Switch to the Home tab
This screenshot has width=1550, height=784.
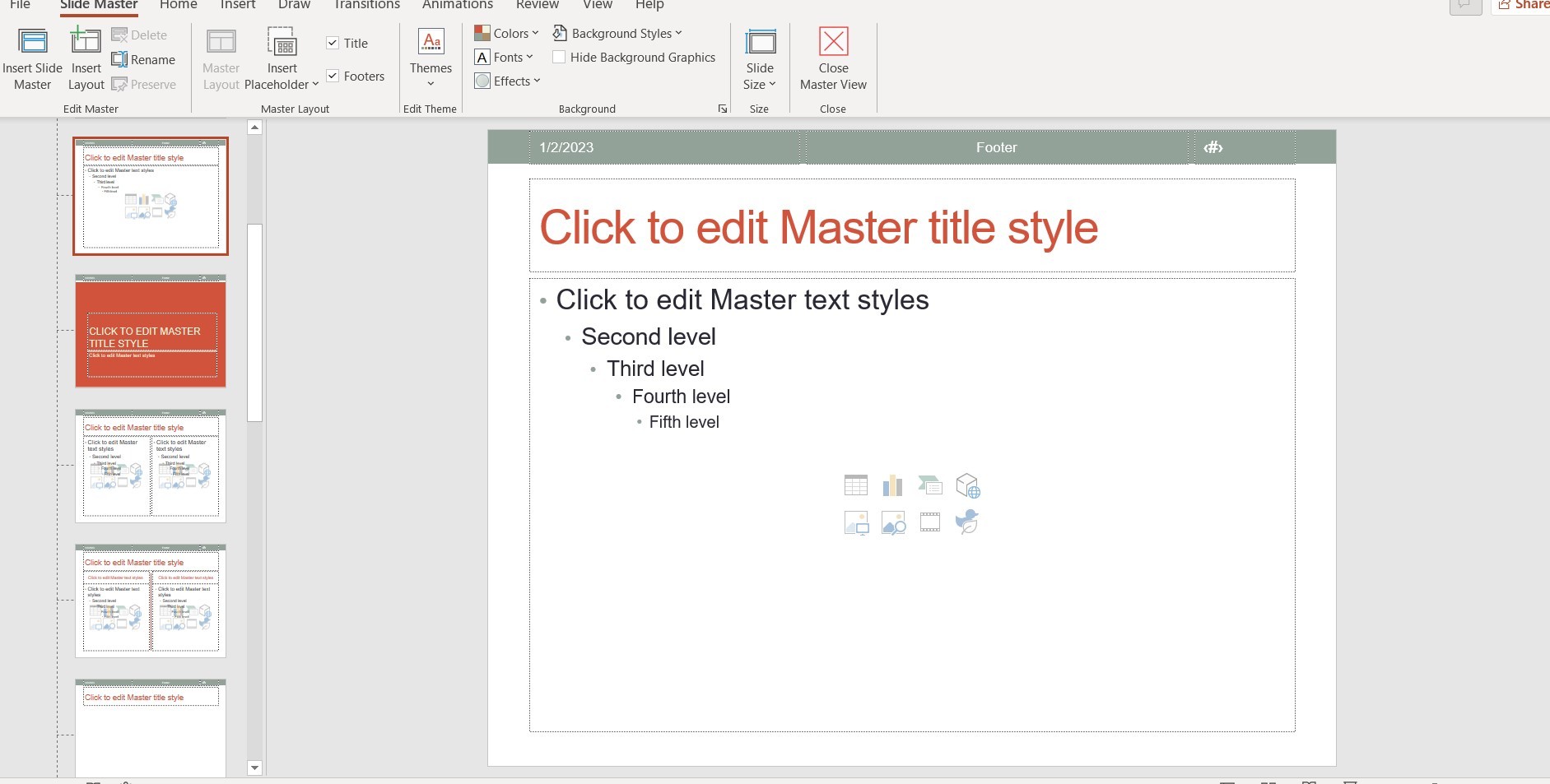pyautogui.click(x=179, y=5)
